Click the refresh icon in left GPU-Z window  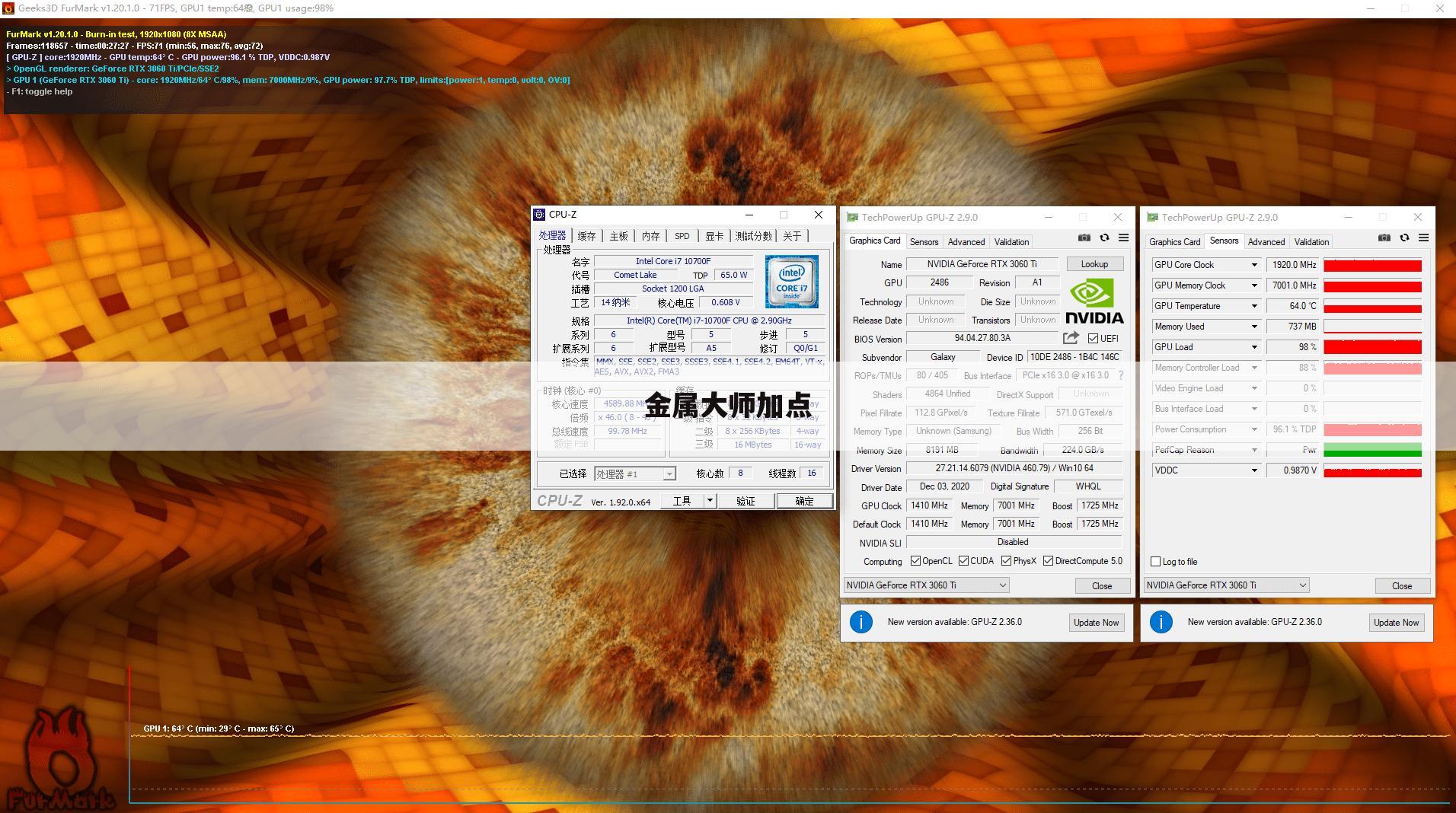[x=1104, y=238]
